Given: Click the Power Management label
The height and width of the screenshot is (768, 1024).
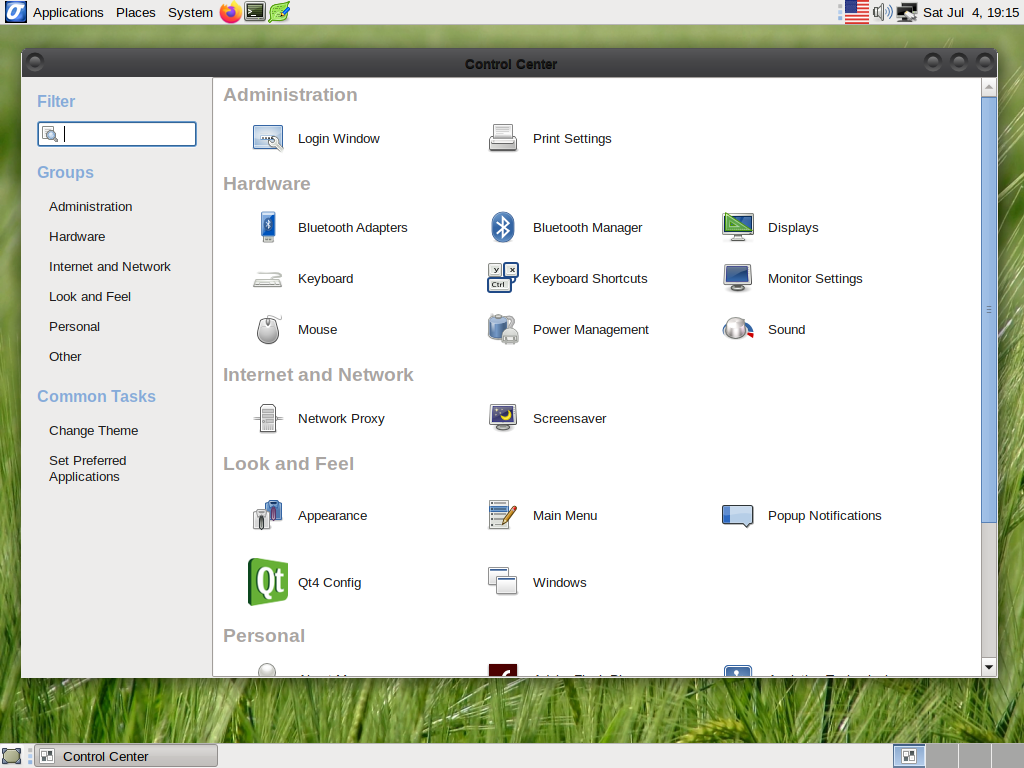Looking at the screenshot, I should click(591, 329).
